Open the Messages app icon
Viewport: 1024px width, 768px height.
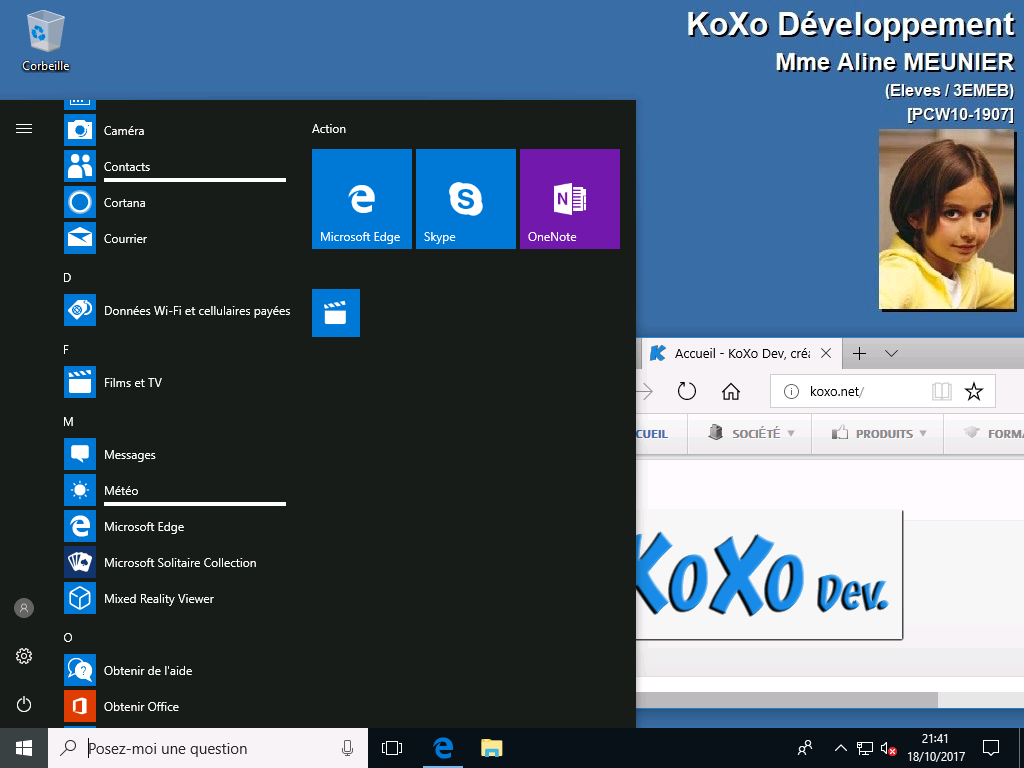click(80, 454)
